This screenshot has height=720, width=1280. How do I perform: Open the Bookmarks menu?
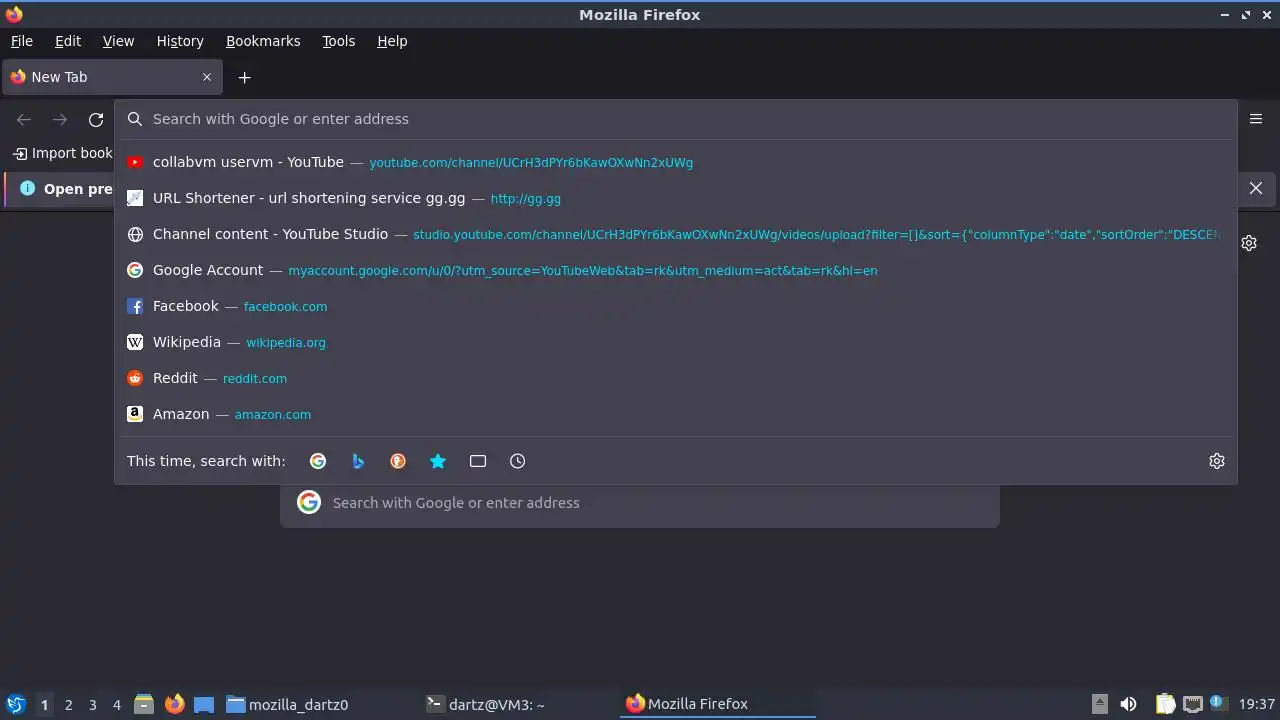pyautogui.click(x=263, y=41)
